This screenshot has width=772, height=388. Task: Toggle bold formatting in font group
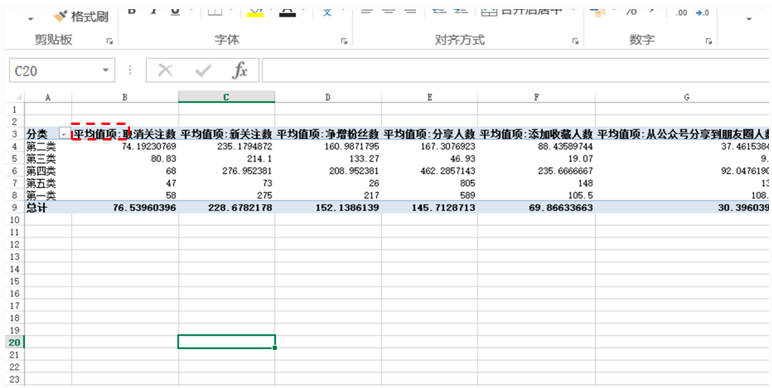pos(132,11)
